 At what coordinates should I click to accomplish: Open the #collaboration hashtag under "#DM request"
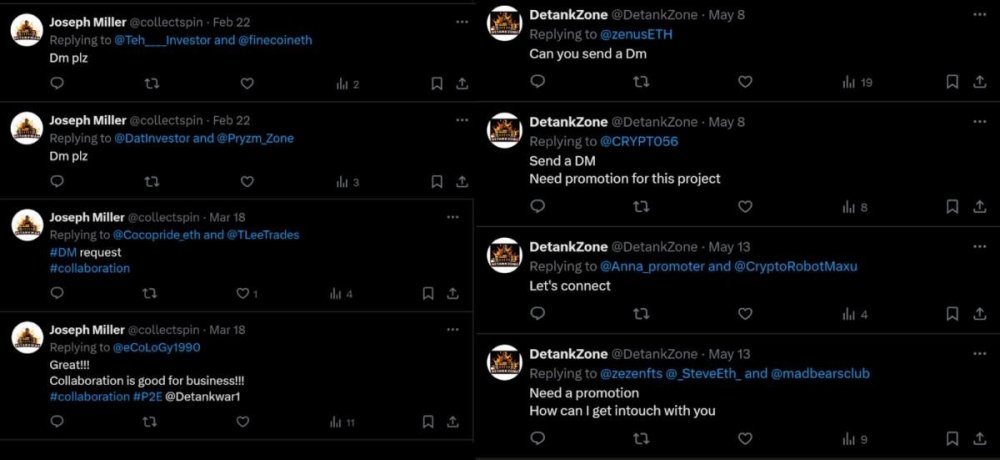[x=89, y=268]
